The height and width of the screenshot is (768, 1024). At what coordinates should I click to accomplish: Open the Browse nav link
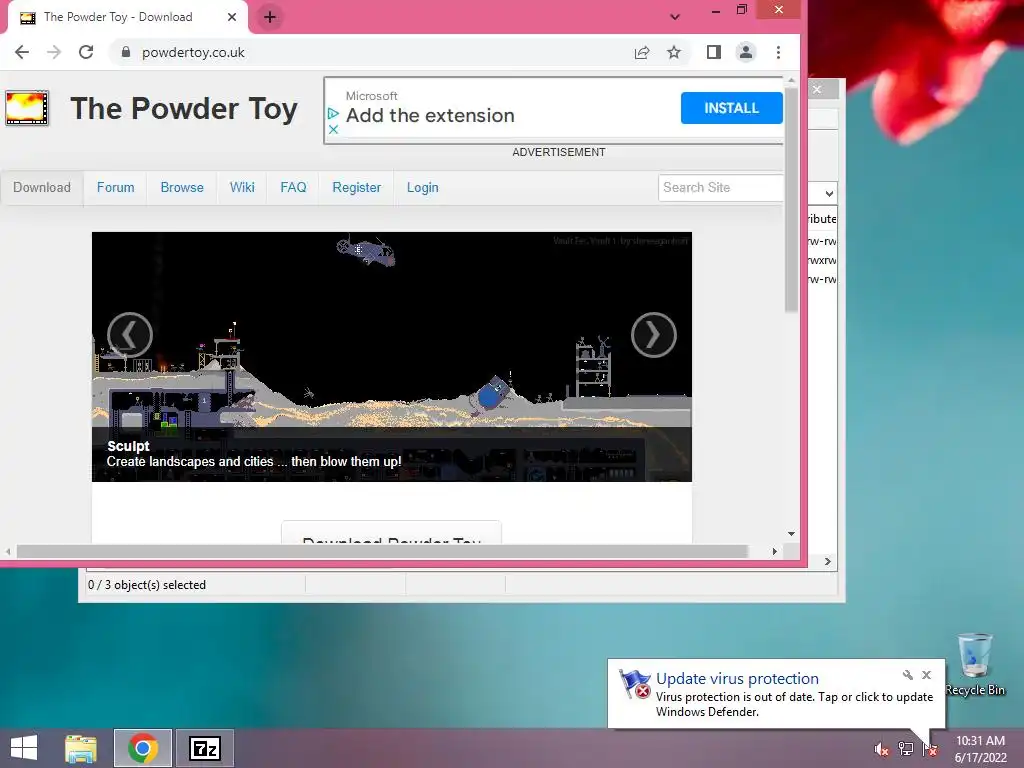coord(182,187)
